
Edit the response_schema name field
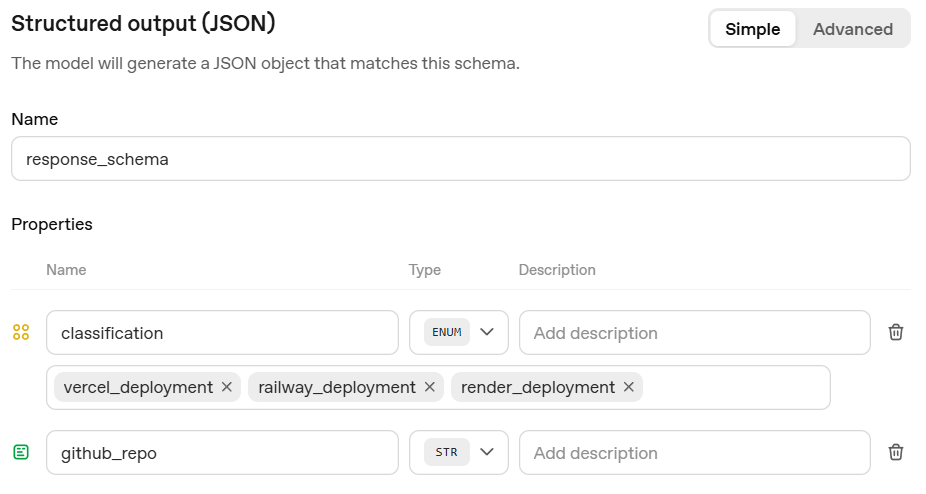(460, 159)
